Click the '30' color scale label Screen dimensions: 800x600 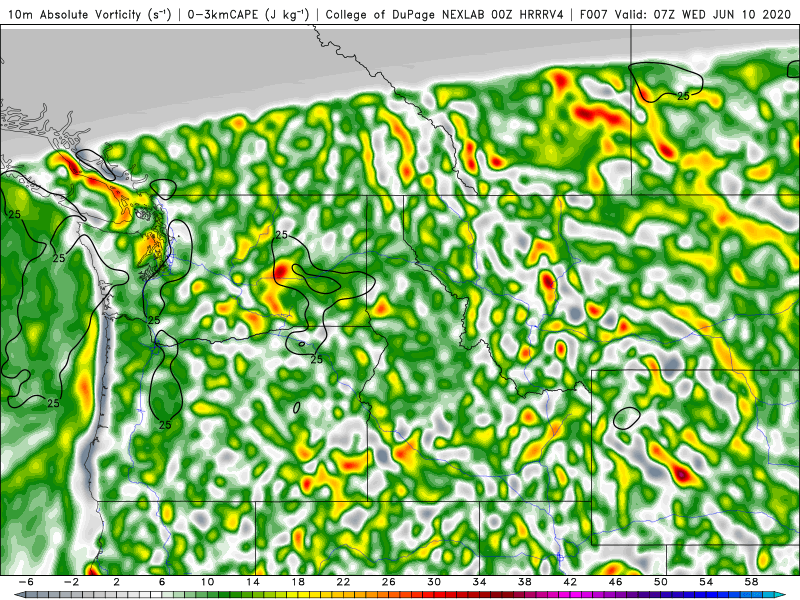coord(434,582)
